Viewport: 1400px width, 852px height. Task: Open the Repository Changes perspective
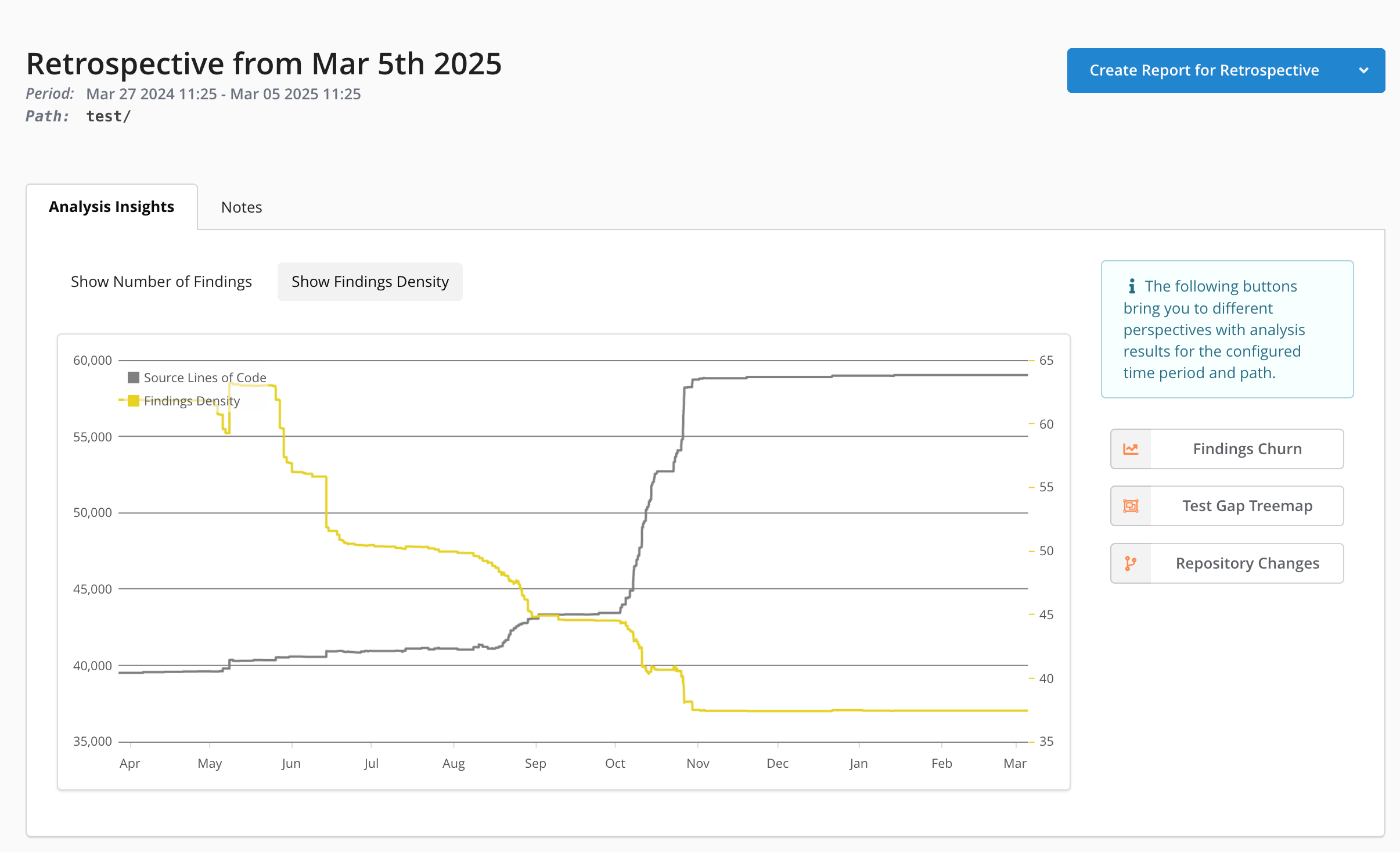pyautogui.click(x=1227, y=563)
